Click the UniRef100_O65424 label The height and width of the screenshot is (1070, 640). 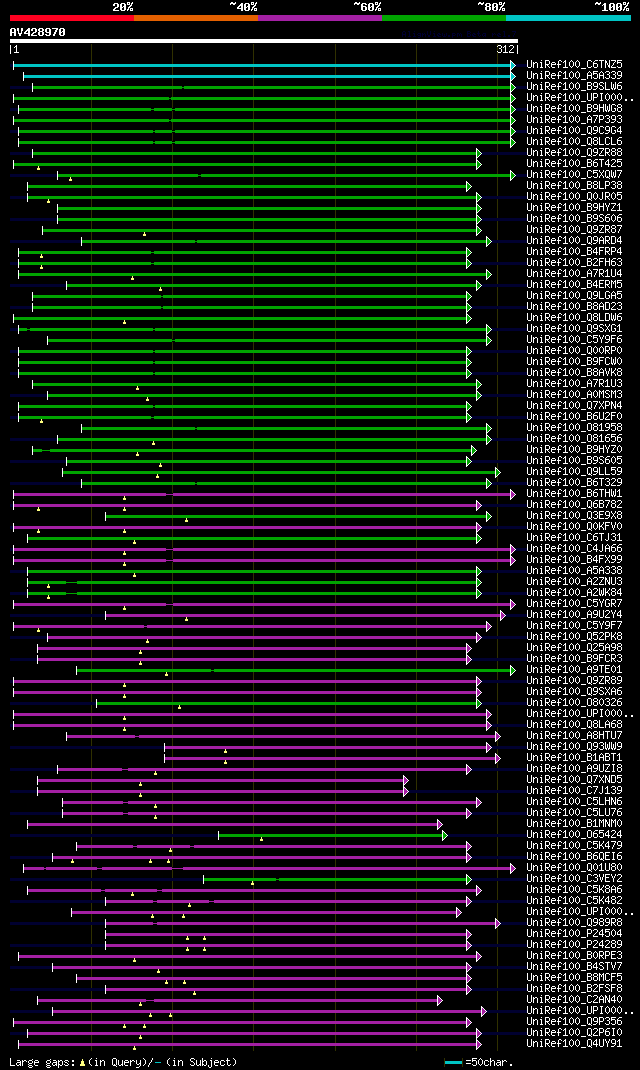(x=574, y=835)
